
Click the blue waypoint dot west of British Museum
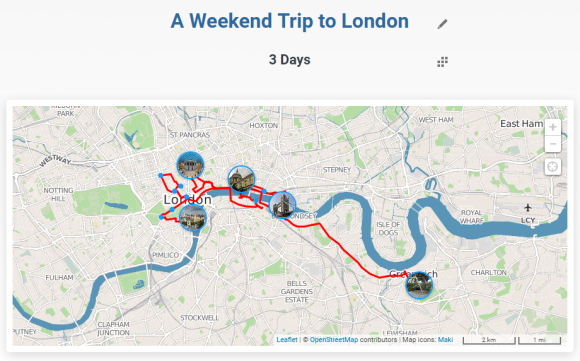[161, 175]
